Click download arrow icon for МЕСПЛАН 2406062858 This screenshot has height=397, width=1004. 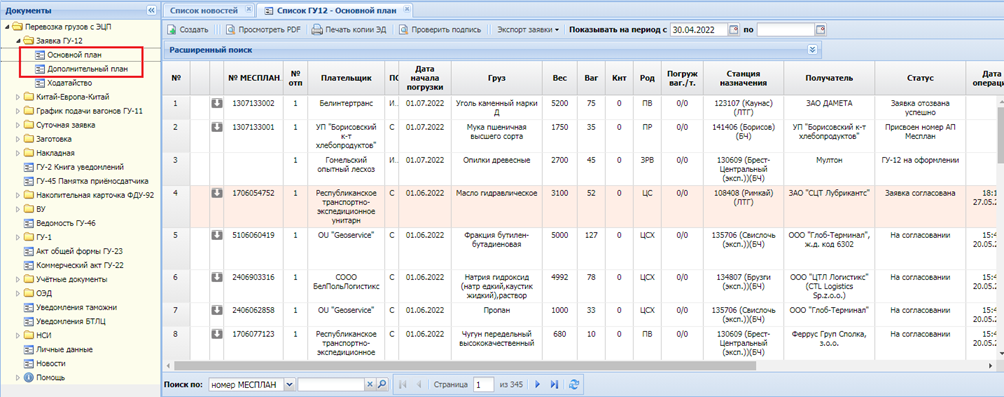(x=217, y=310)
